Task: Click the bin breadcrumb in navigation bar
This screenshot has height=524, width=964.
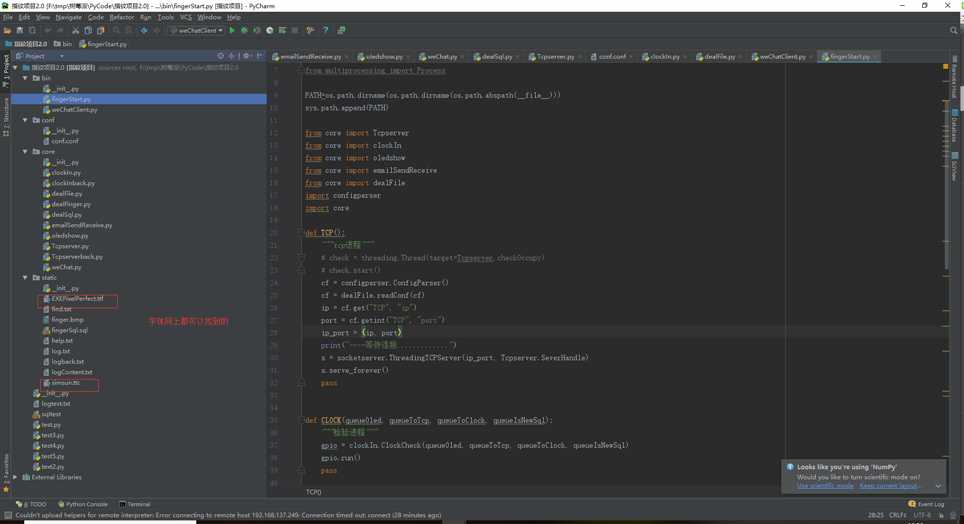Action: (x=63, y=44)
